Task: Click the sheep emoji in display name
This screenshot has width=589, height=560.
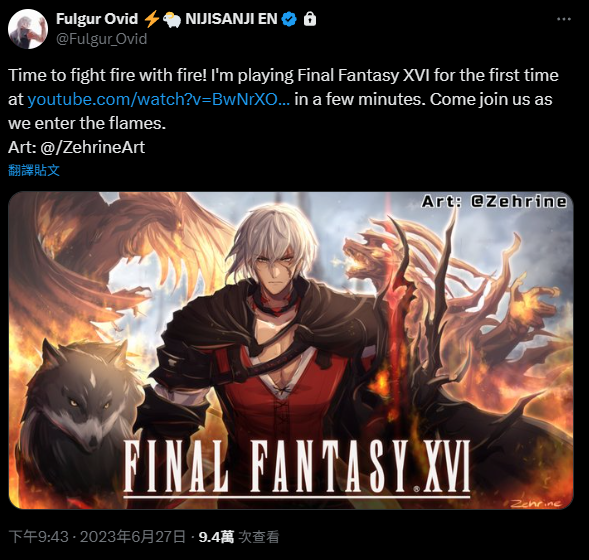Action: pyautogui.click(x=172, y=20)
